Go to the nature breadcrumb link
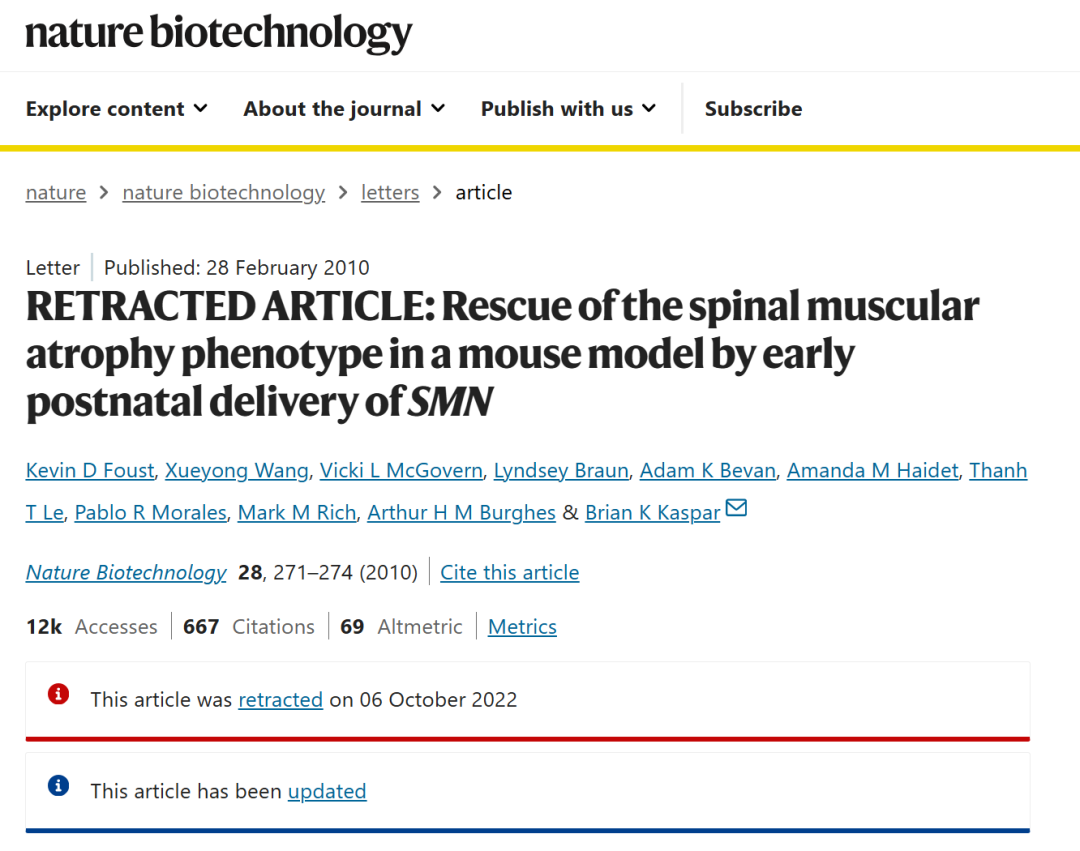The width and height of the screenshot is (1080, 851). coord(56,193)
